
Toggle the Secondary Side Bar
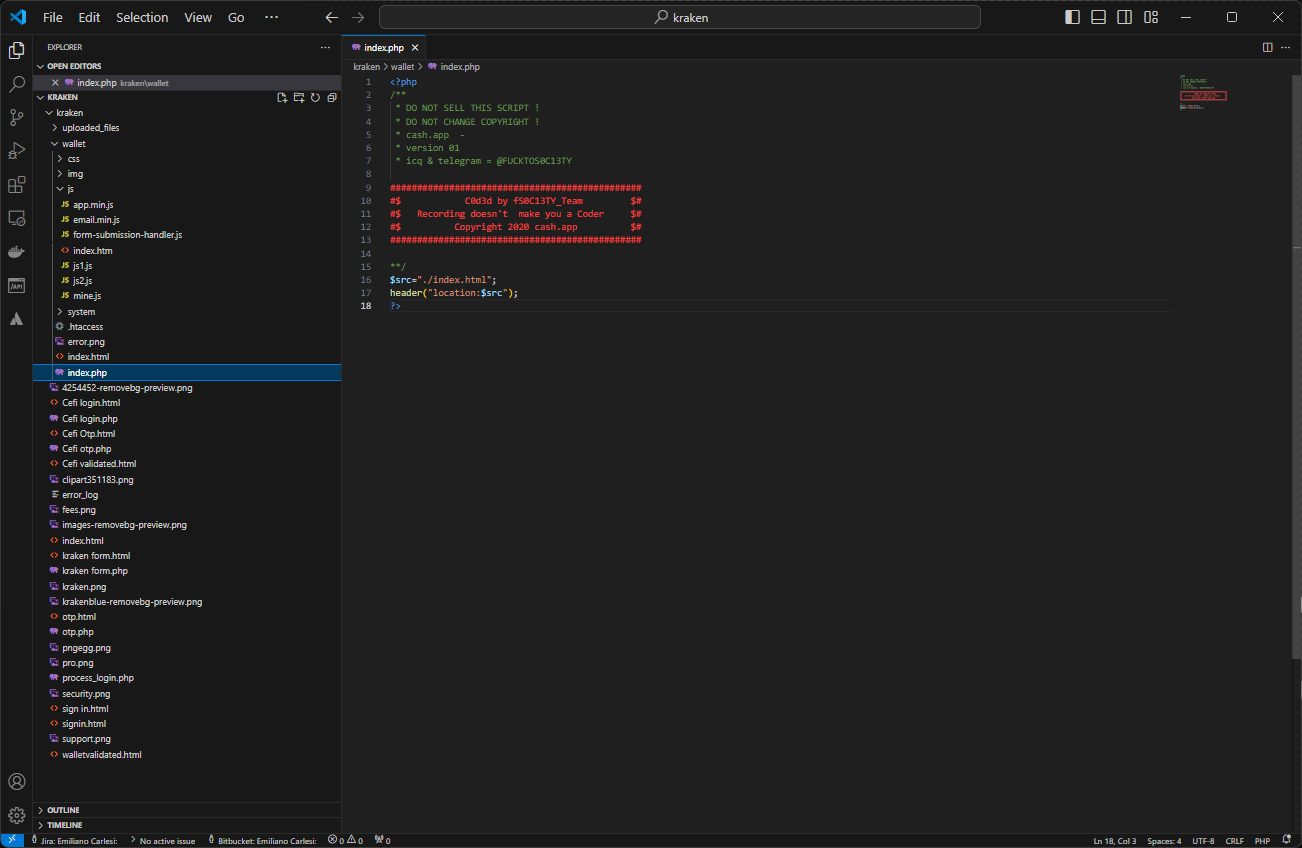click(1123, 16)
